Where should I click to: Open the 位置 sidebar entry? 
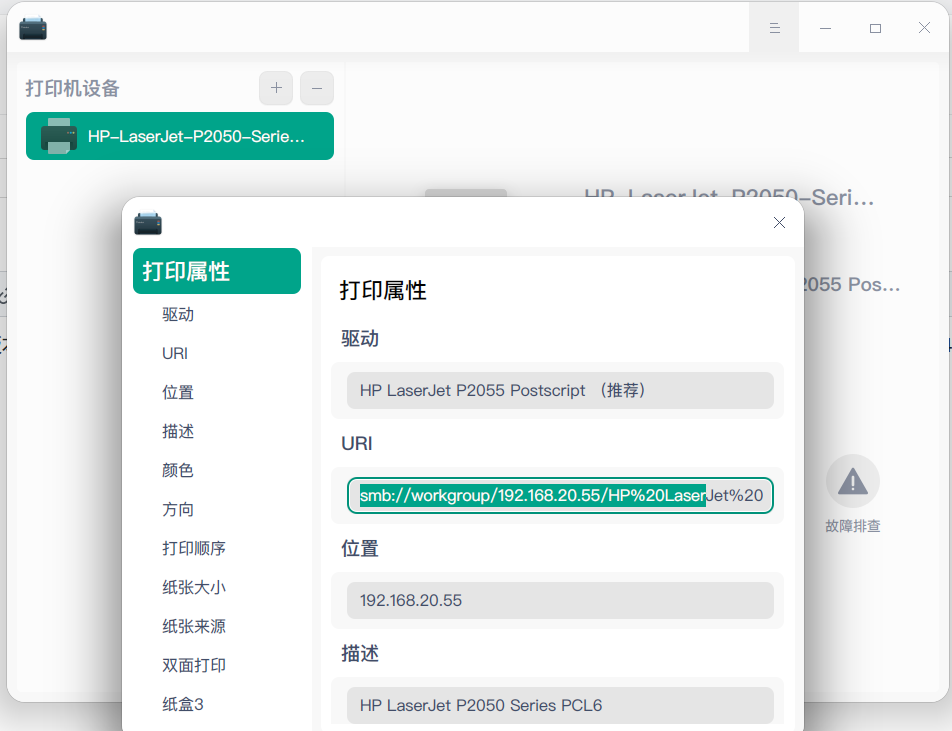[177, 391]
